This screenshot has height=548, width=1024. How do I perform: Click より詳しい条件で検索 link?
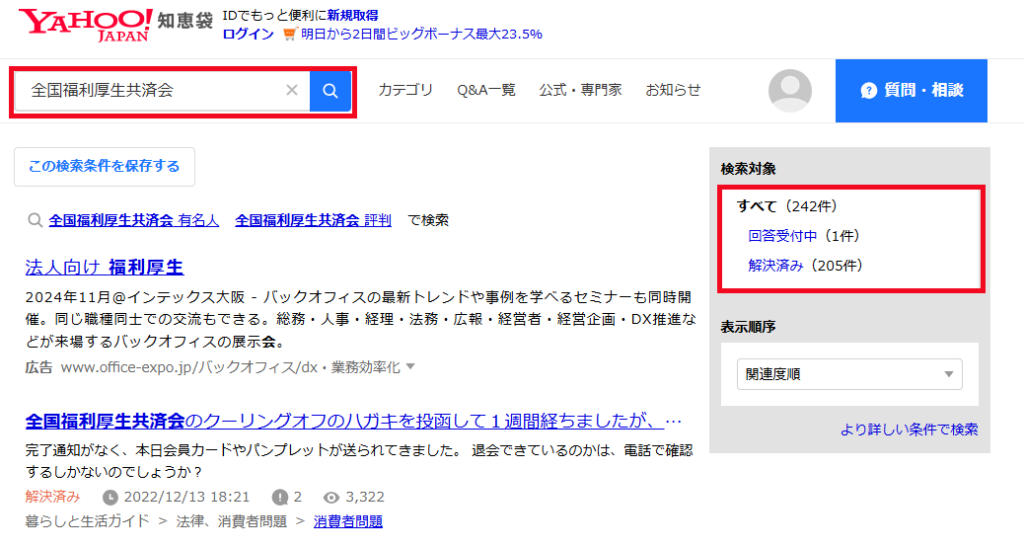click(909, 429)
